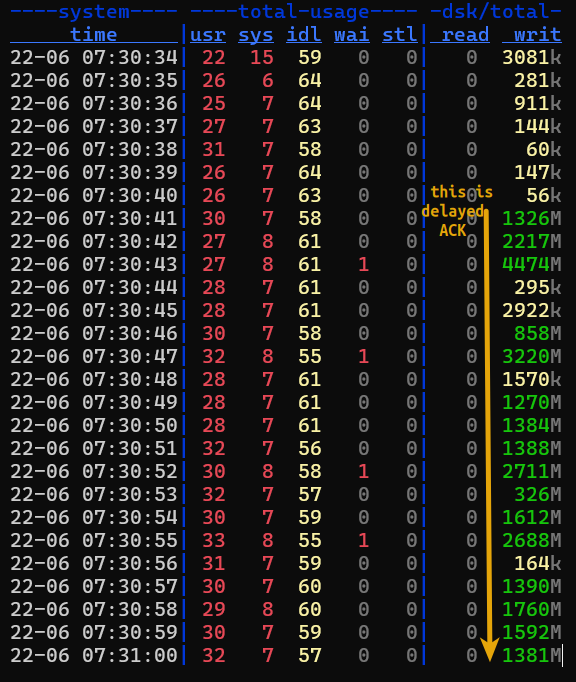Click the stl value 0 in row 07:30:49
Screen dimensions: 576x682
coord(412,402)
